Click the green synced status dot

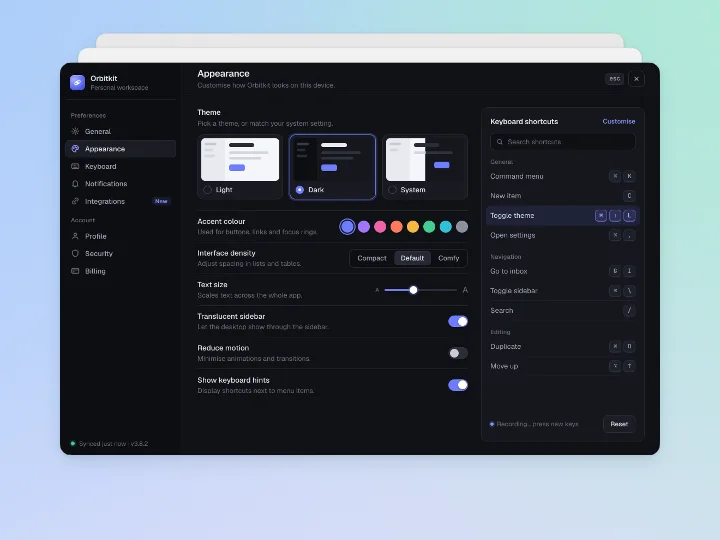pyautogui.click(x=73, y=444)
